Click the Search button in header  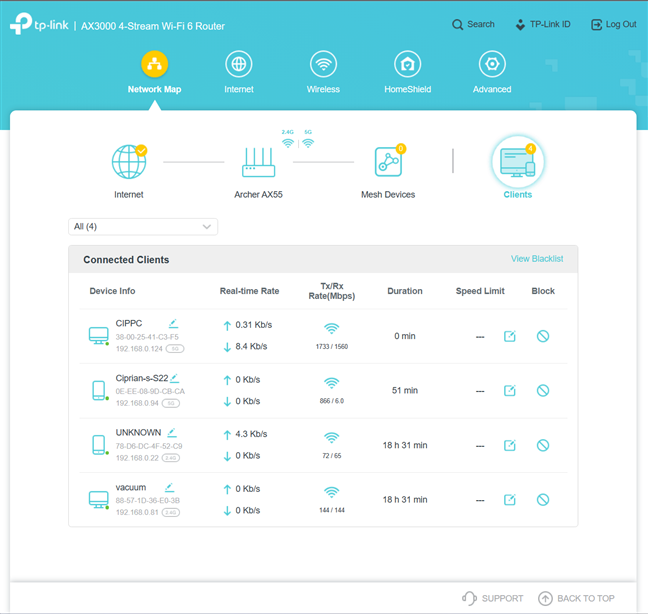(473, 24)
